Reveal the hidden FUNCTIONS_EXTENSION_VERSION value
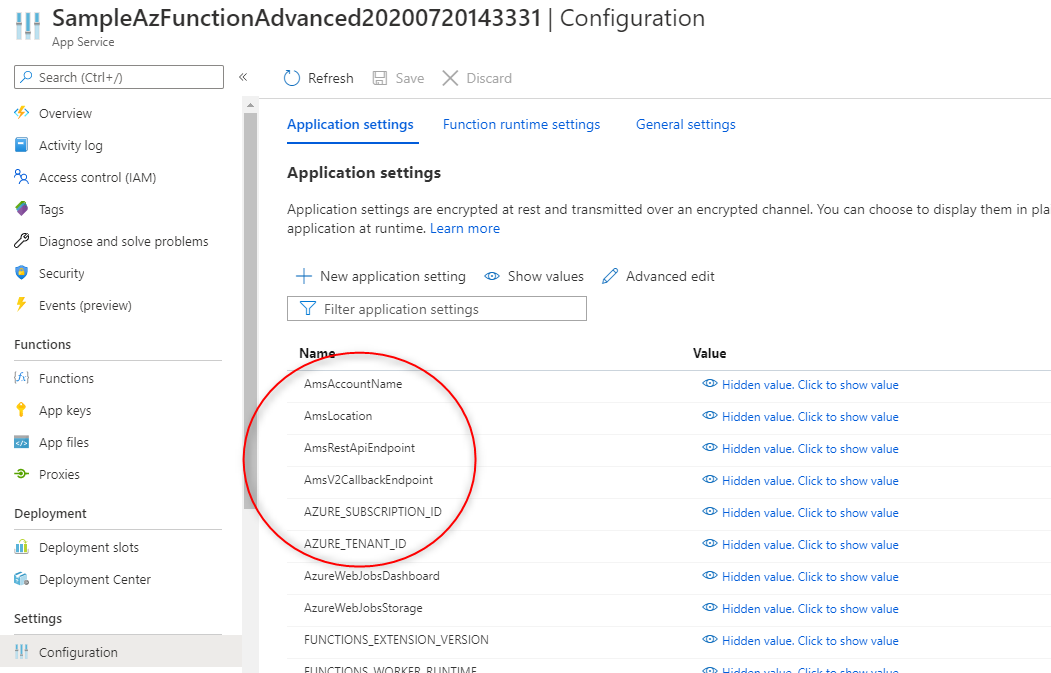The height and width of the screenshot is (673, 1051). (800, 641)
